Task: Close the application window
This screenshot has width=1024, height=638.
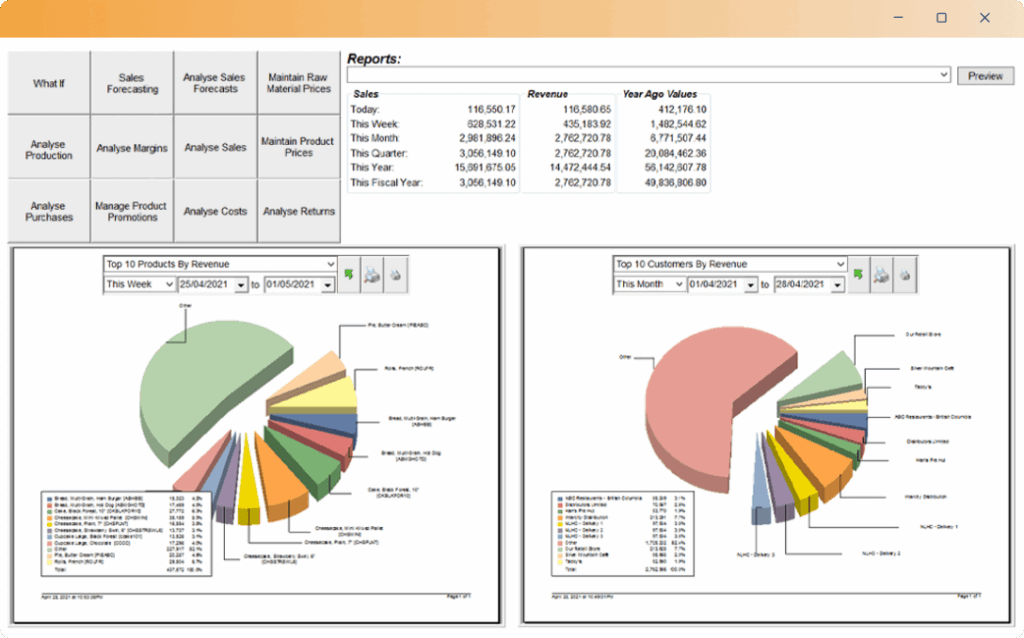Action: point(985,18)
